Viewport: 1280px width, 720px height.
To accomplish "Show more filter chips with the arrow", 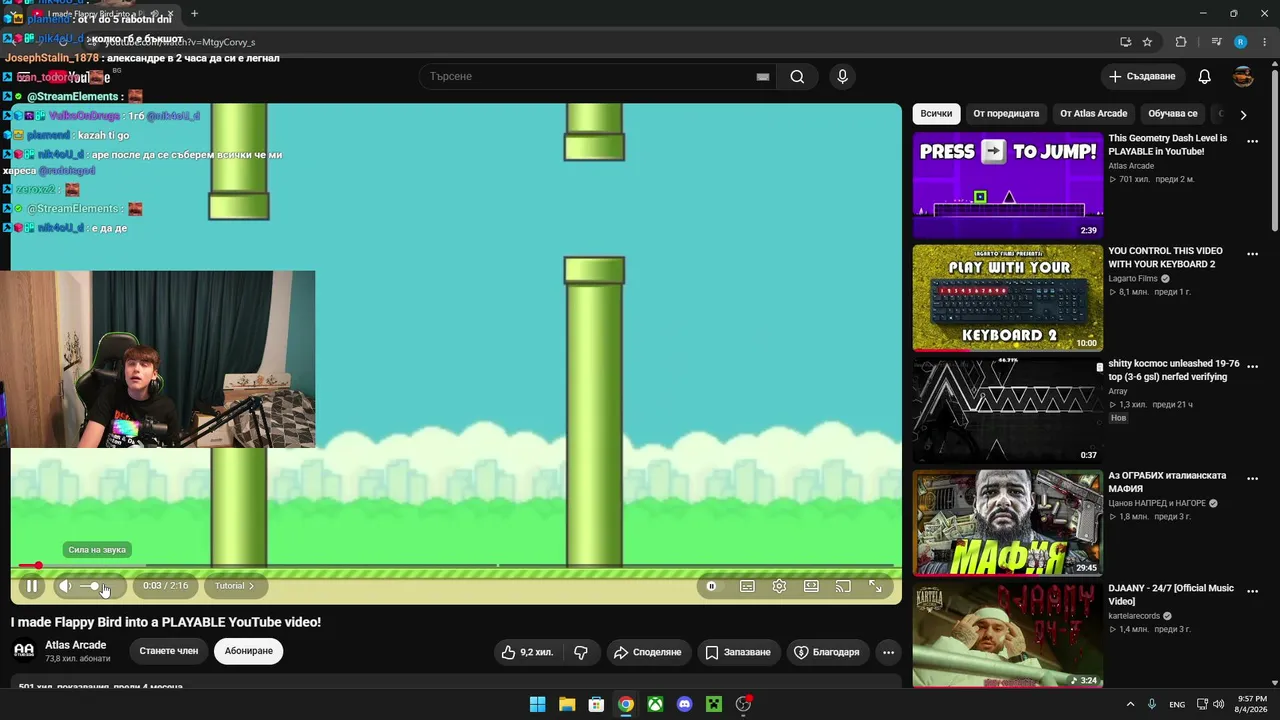I will (x=1243, y=115).
